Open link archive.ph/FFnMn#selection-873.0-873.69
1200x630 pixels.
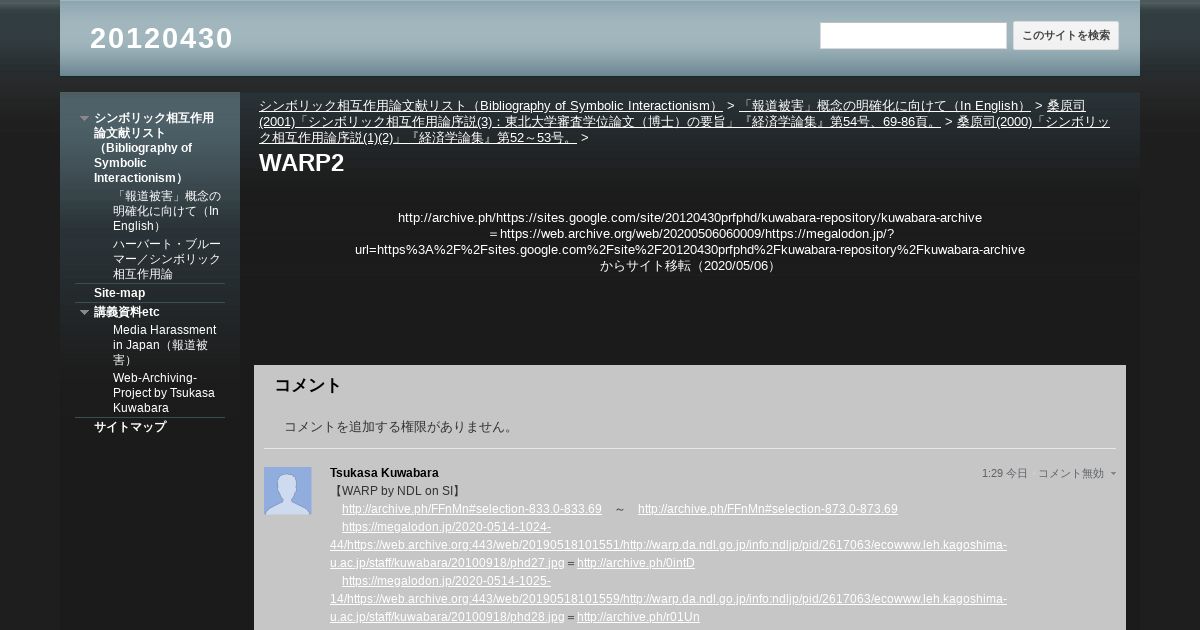(768, 509)
